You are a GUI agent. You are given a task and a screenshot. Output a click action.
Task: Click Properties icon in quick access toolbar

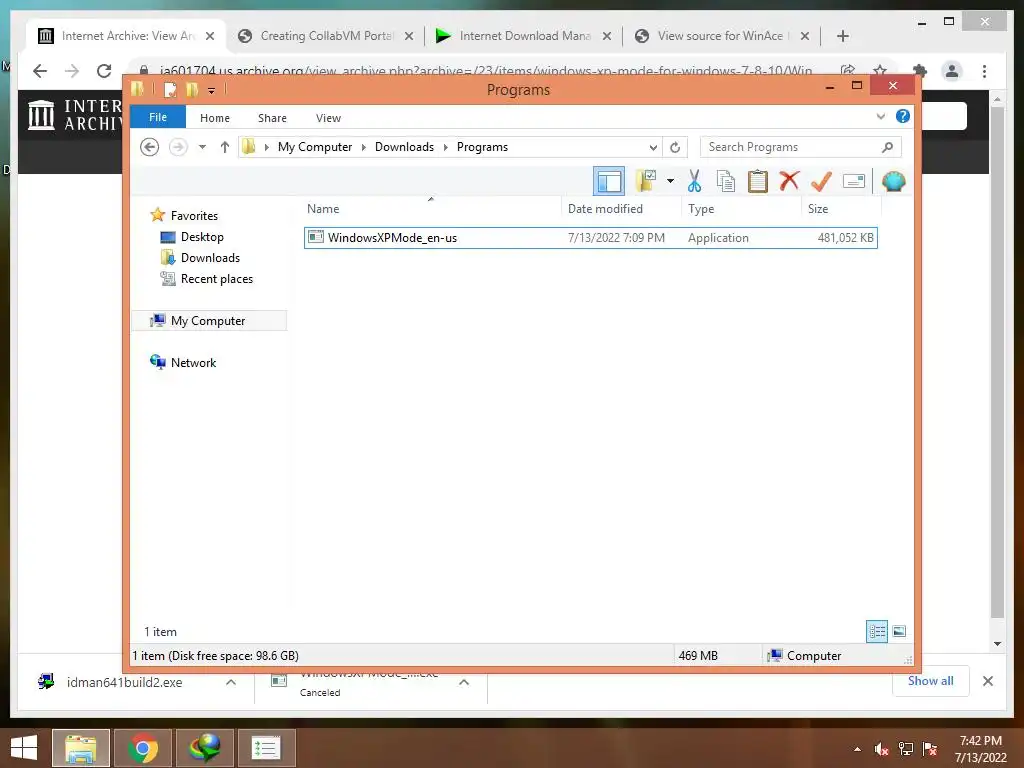(x=170, y=90)
